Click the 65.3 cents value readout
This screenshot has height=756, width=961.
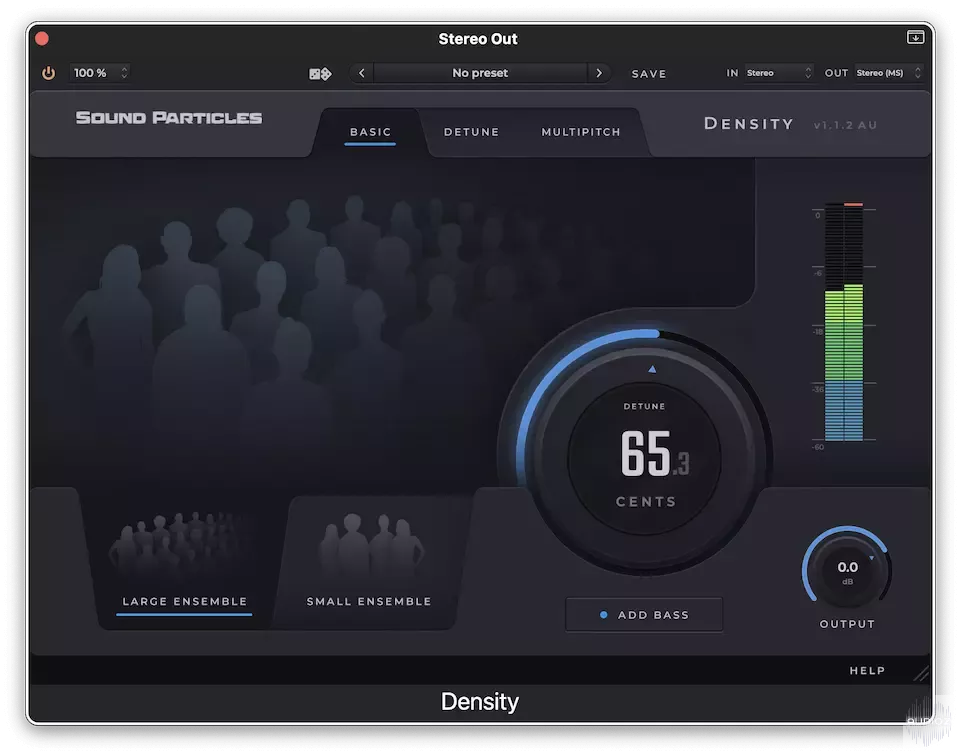655,454
